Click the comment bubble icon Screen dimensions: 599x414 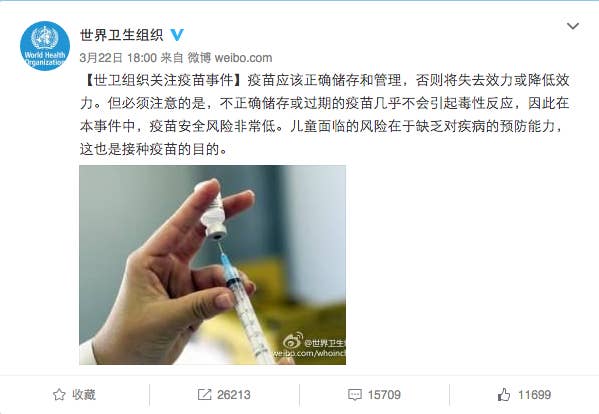point(355,395)
